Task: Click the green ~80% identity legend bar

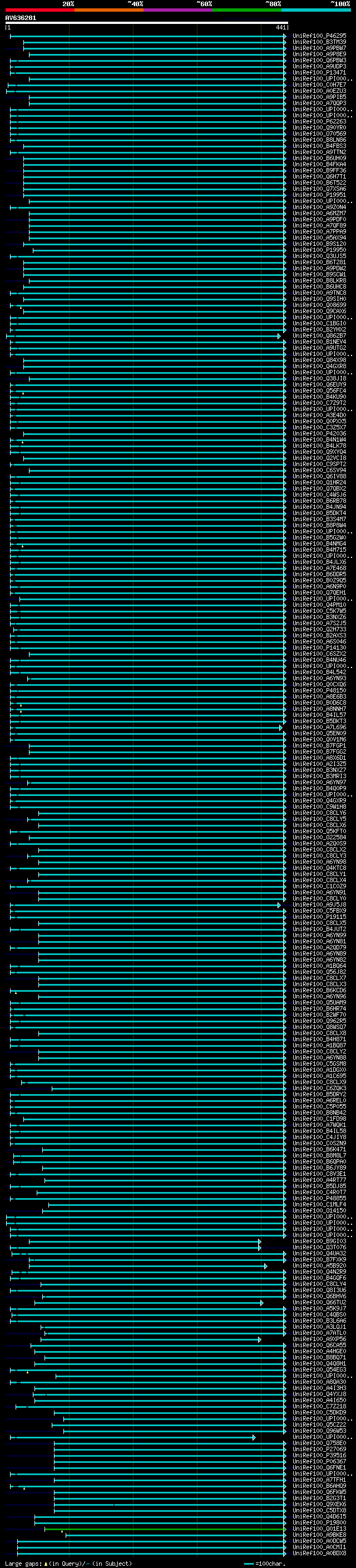Action: pyautogui.click(x=247, y=10)
